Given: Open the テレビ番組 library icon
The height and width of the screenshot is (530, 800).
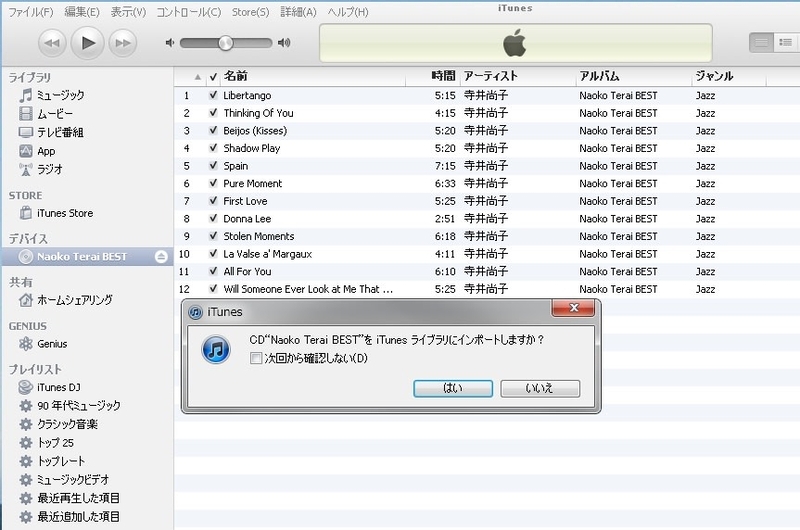Looking at the screenshot, I should click(x=26, y=133).
